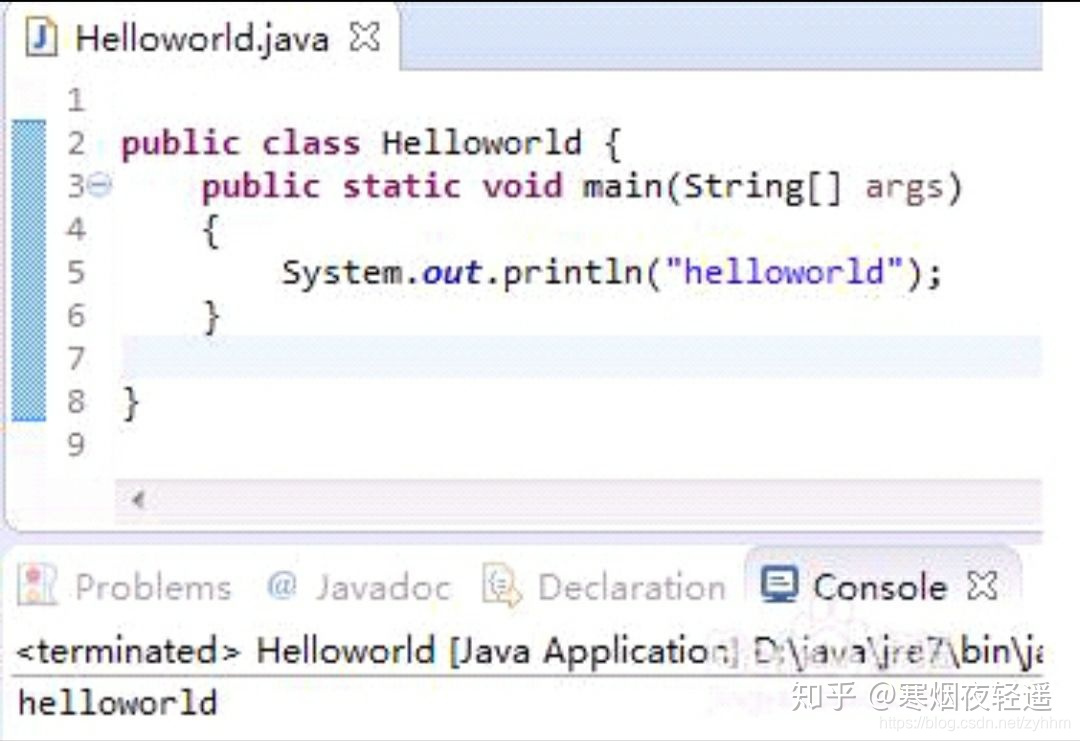Image resolution: width=1080 pixels, height=741 pixels.
Task: Click 'String[]' type on line 3
Action: [763, 188]
